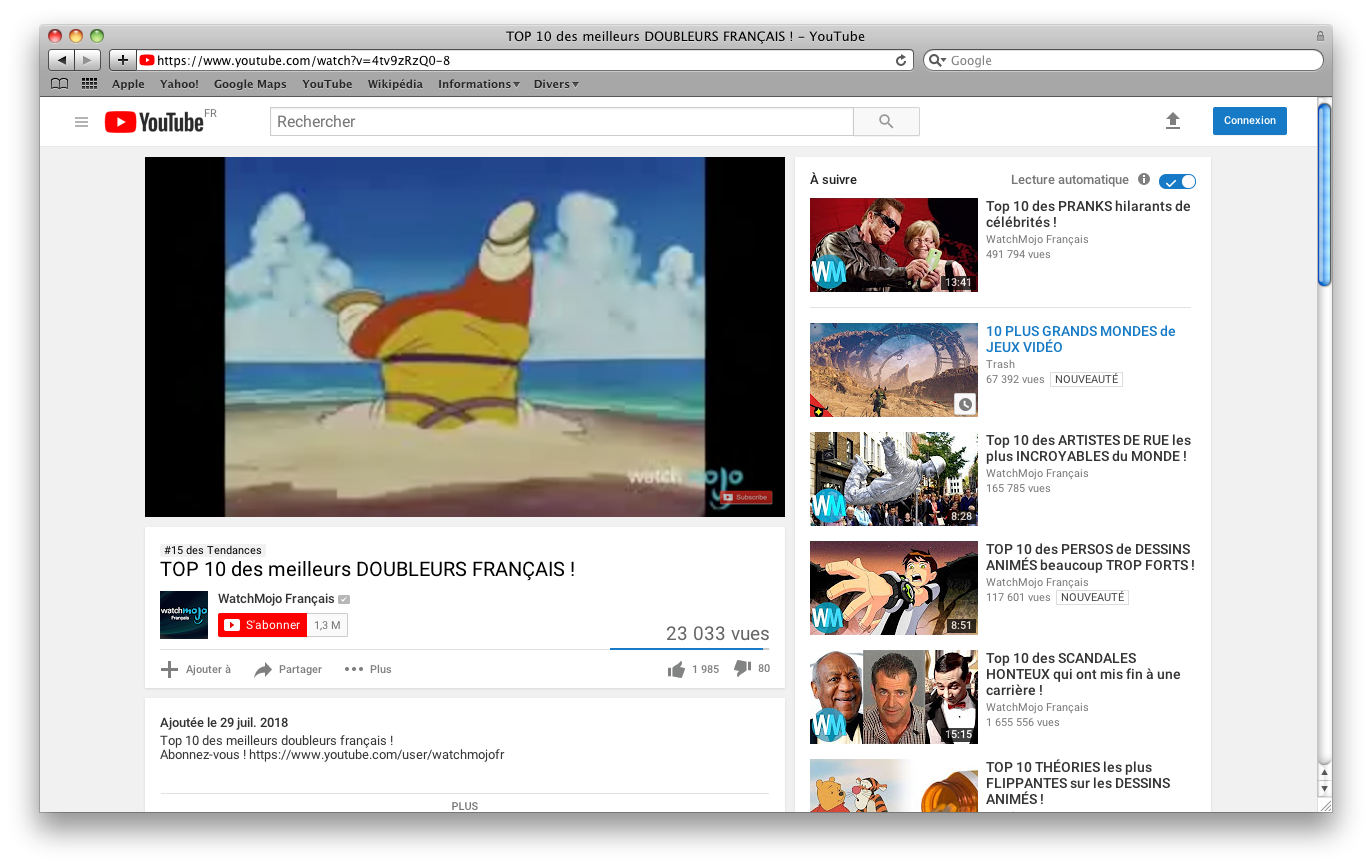The width and height of the screenshot is (1372, 867).
Task: Click the like/dislike ratio bar
Action: (x=690, y=649)
